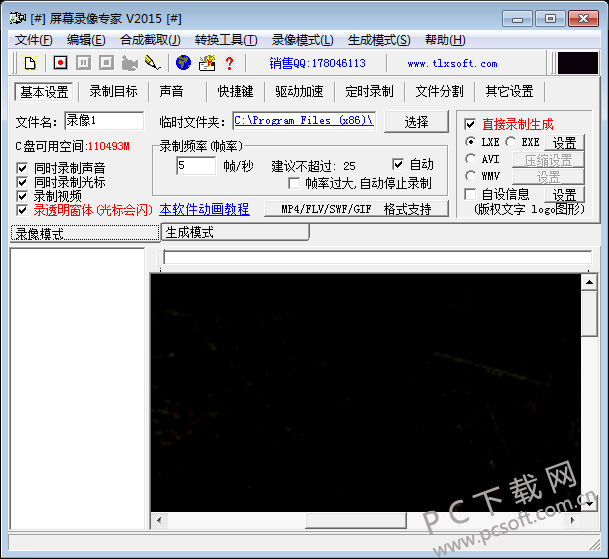Viewport: 609px width, 559px height.
Task: Open the 转换工具(T) menu
Action: [x=226, y=40]
